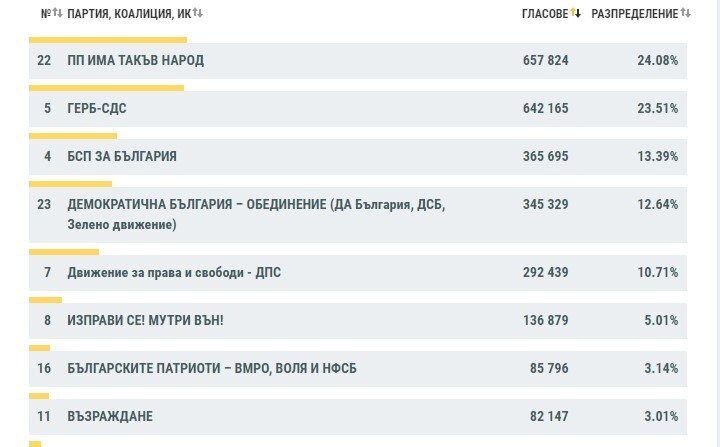720x447 pixels.
Task: Click yellow bar above ГЕРБ-СДС
Action: tap(107, 88)
